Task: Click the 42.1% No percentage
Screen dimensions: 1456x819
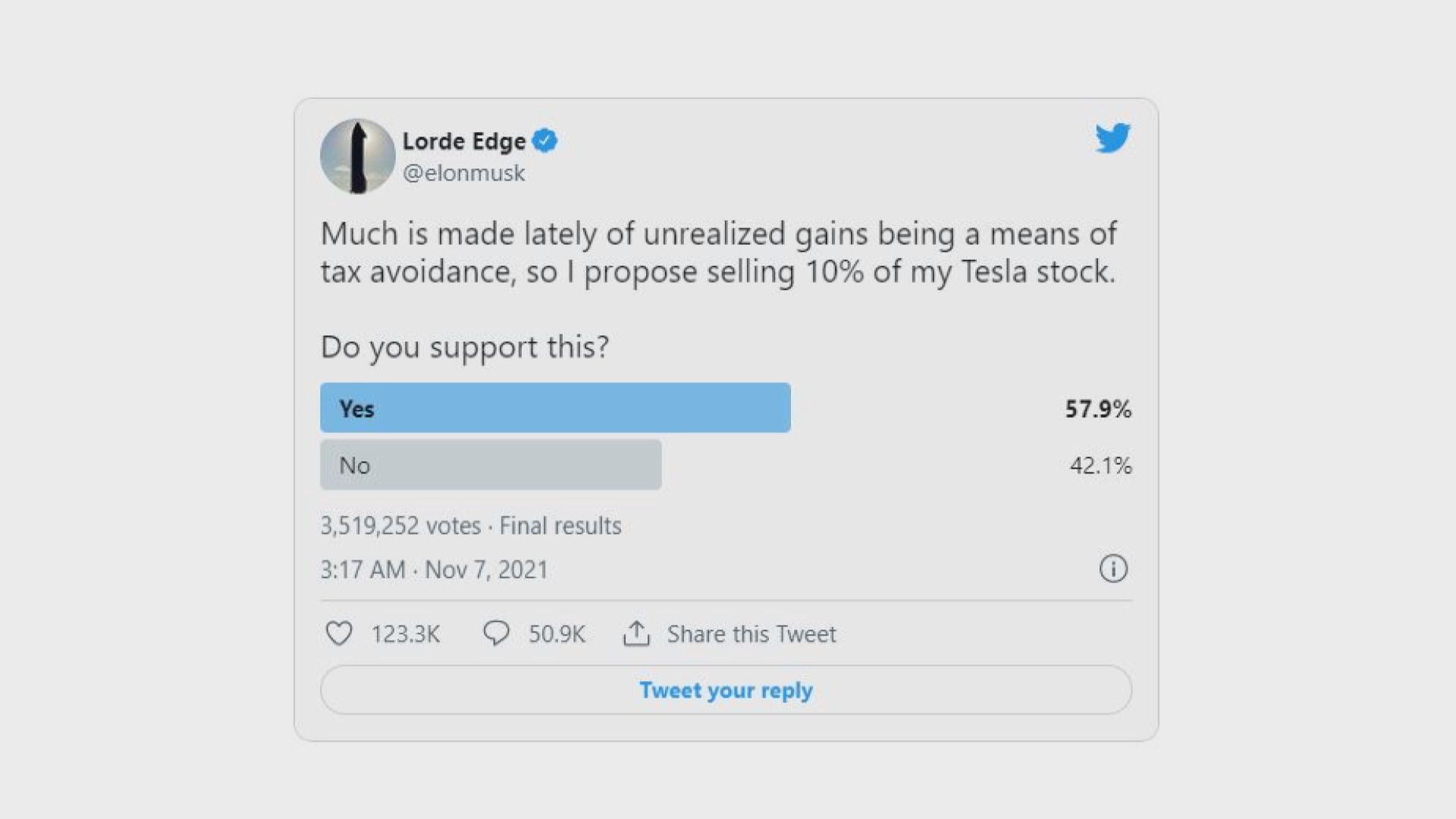Action: [x=1100, y=466]
